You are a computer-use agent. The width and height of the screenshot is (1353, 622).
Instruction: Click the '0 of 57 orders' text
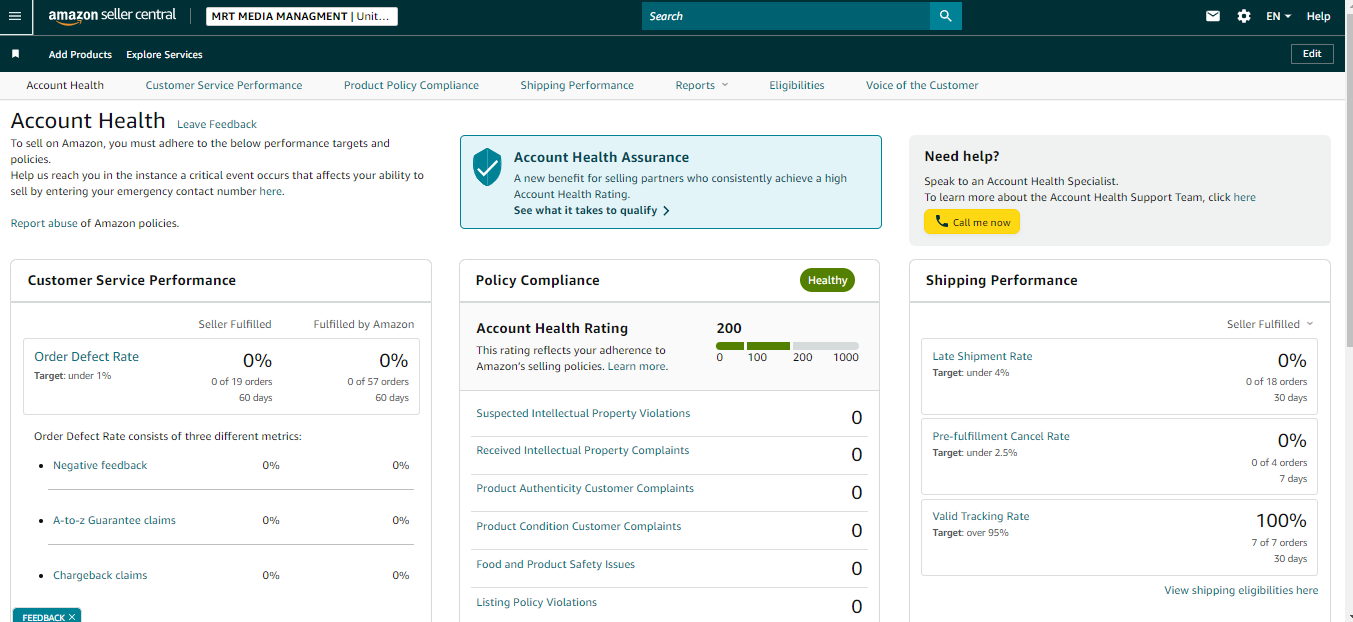coord(378,381)
